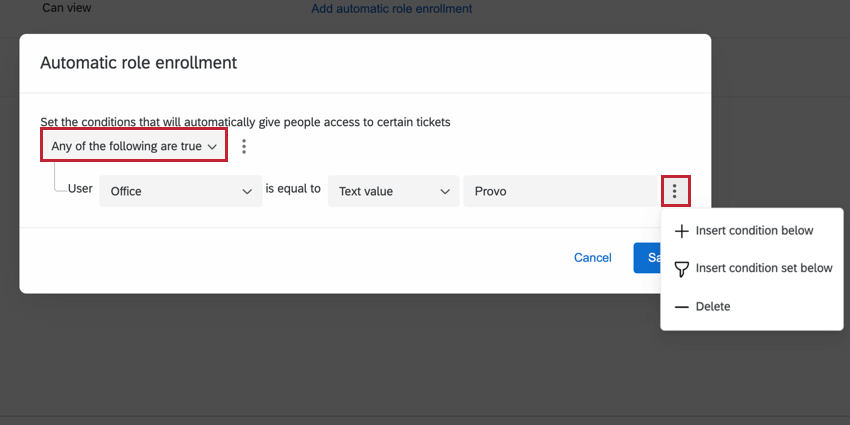
Task: Click chevron in 'Any of the following' selector
Action: pyautogui.click(x=212, y=146)
